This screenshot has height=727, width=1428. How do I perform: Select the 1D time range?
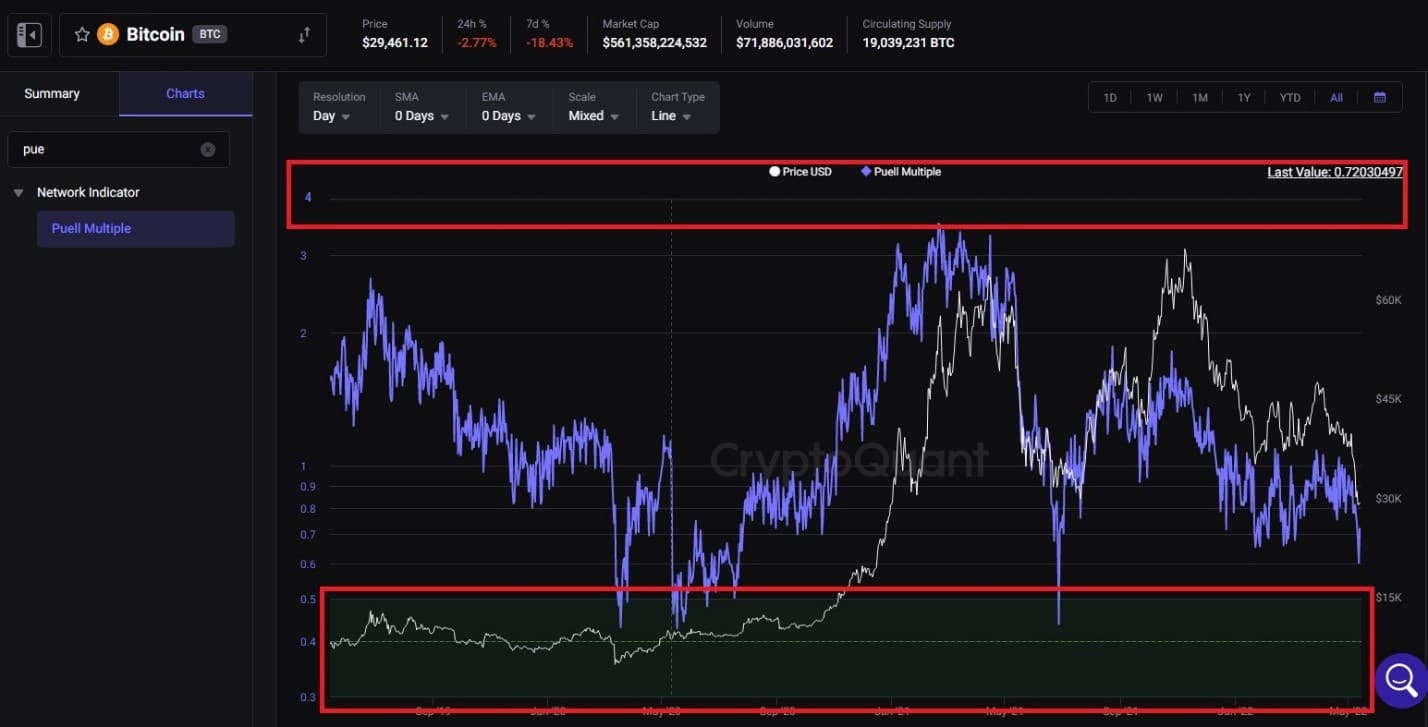(1110, 98)
